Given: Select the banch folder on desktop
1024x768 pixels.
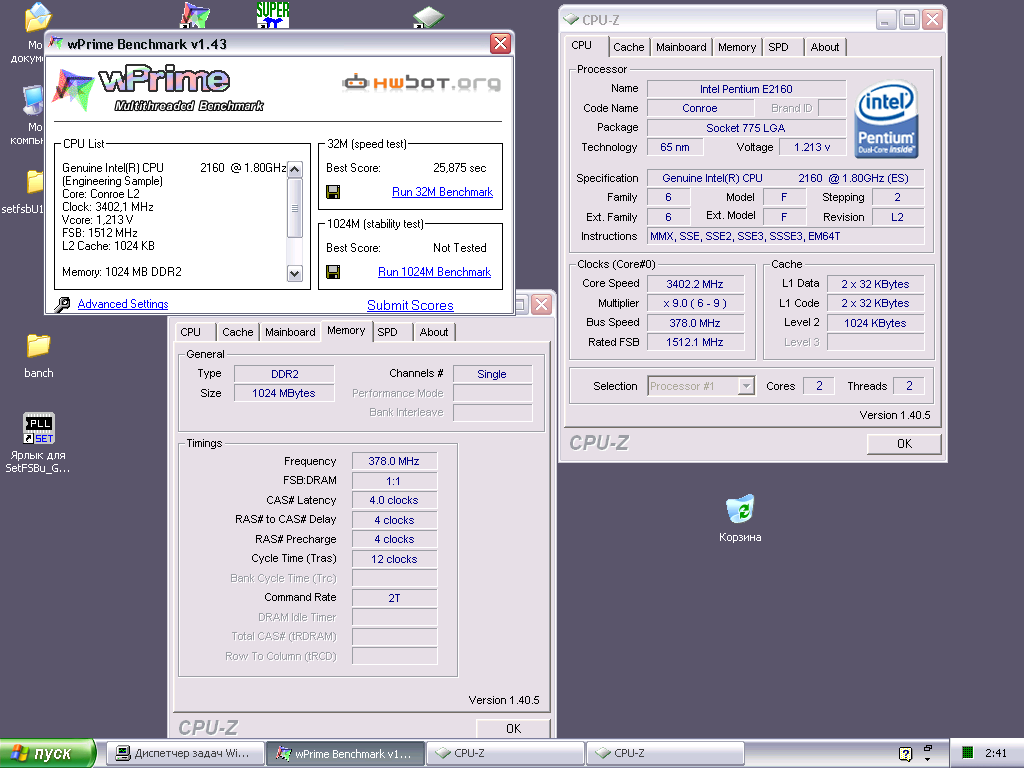Looking at the screenshot, I should click(39, 345).
